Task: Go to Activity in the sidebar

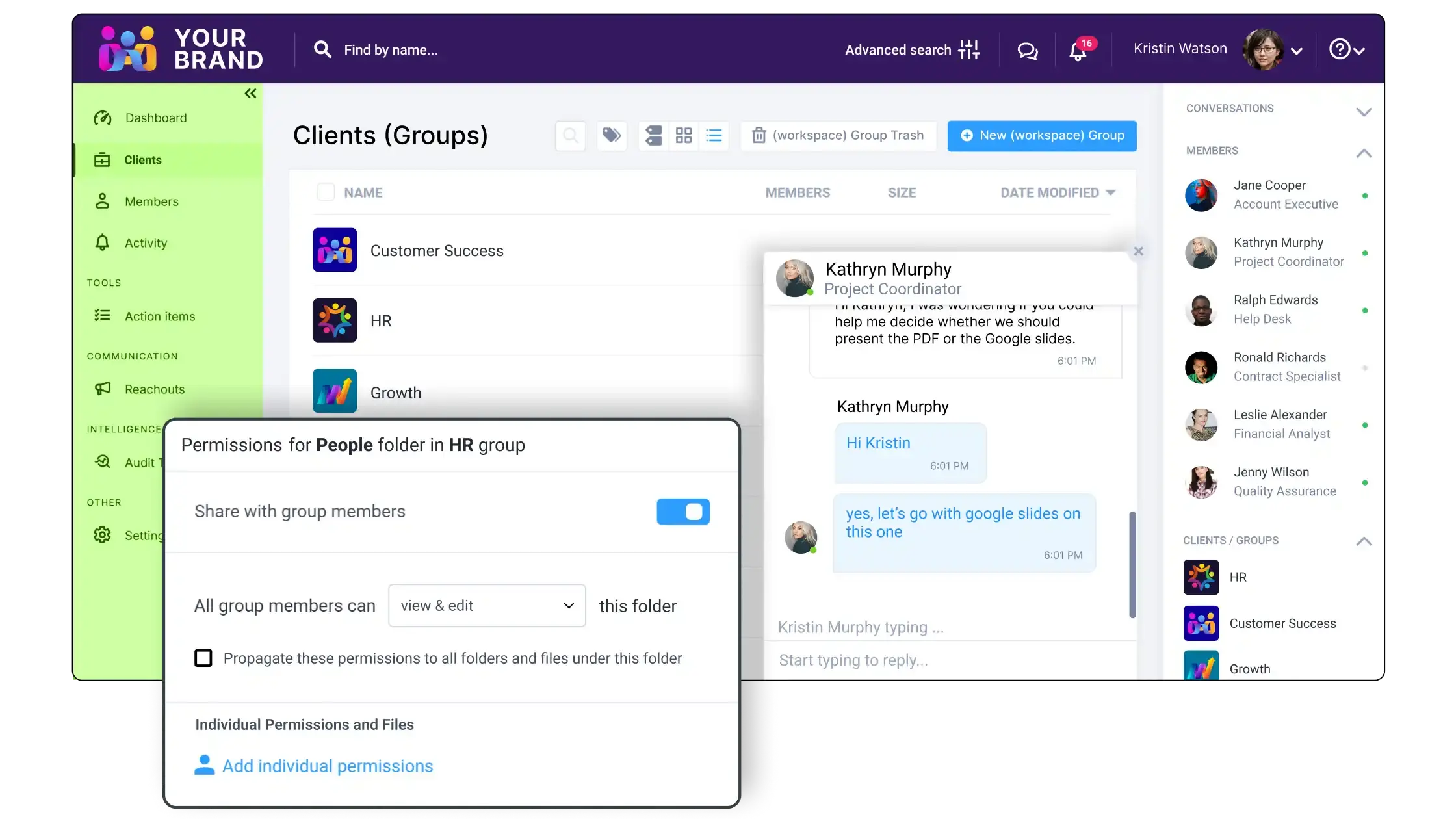Action: (x=146, y=242)
